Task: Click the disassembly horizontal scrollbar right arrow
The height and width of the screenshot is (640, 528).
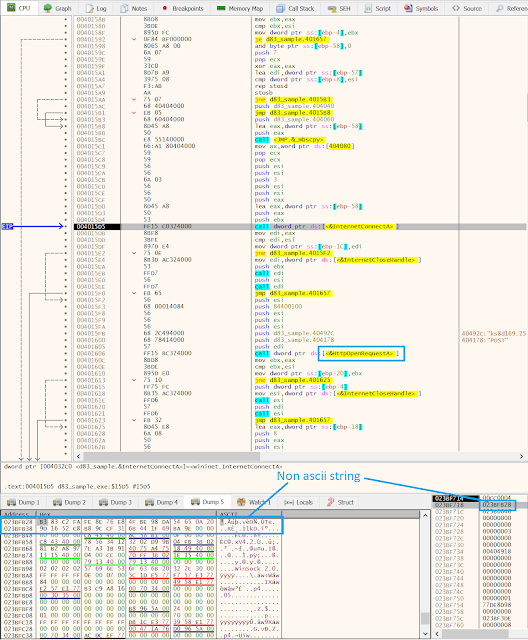Action: [x=521, y=456]
